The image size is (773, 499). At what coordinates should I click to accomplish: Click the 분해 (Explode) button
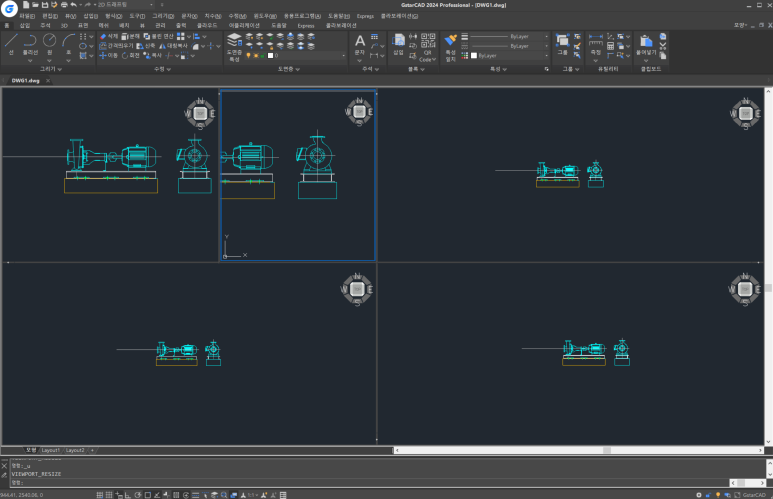(x=131, y=36)
